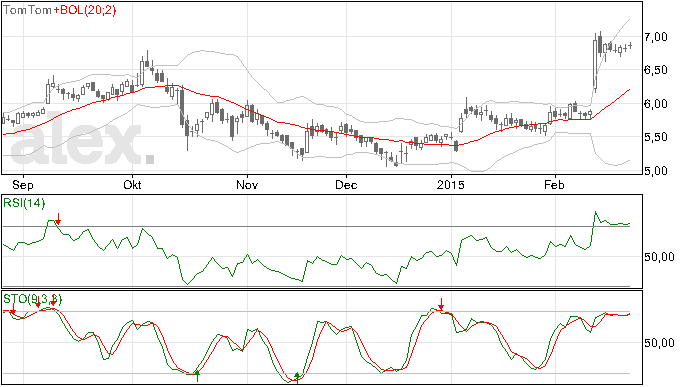Click the leftmost red arrow in stochastic panel
This screenshot has height=387, width=690.
tap(13, 309)
